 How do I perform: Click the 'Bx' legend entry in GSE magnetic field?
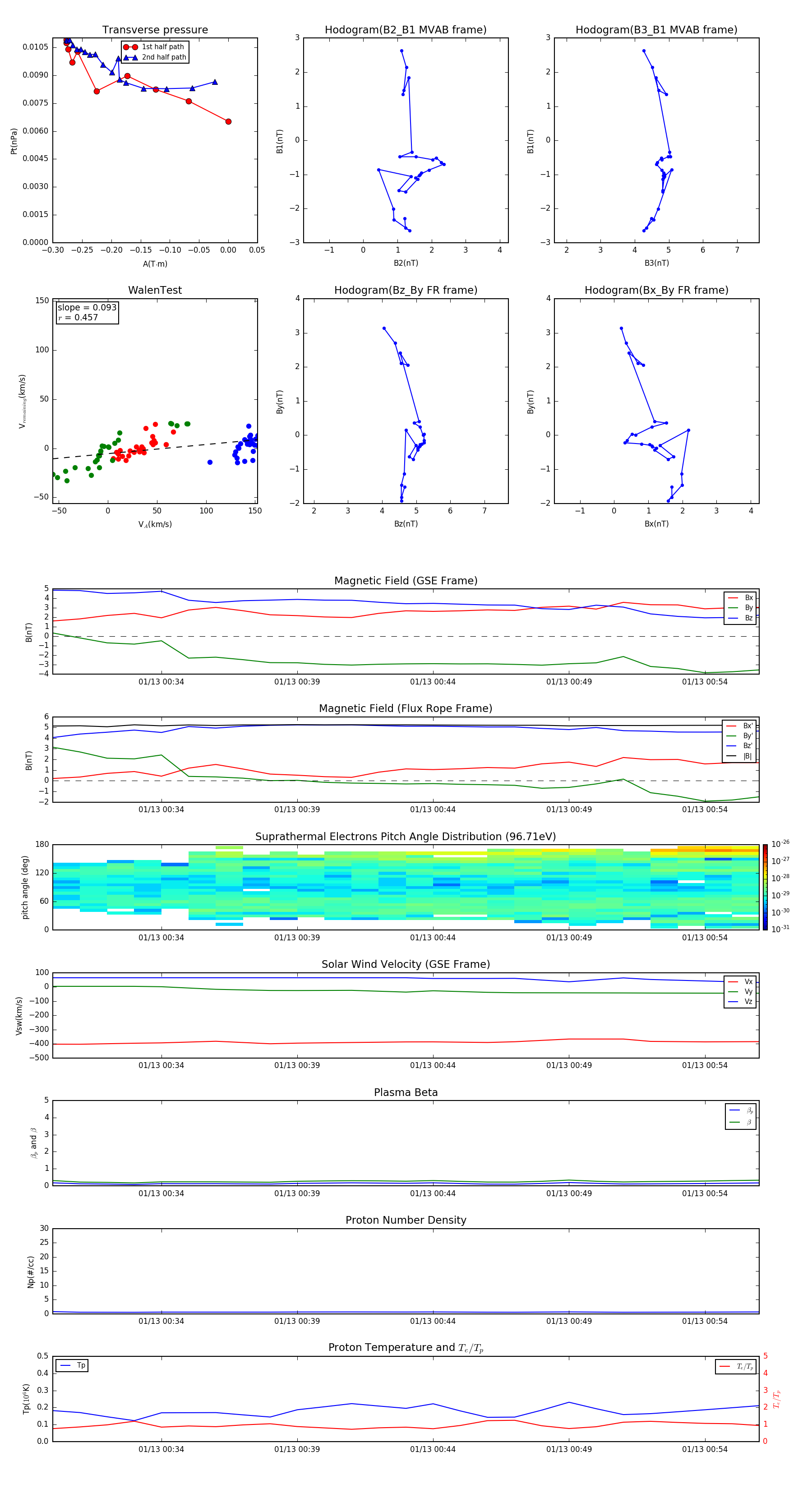(x=740, y=598)
